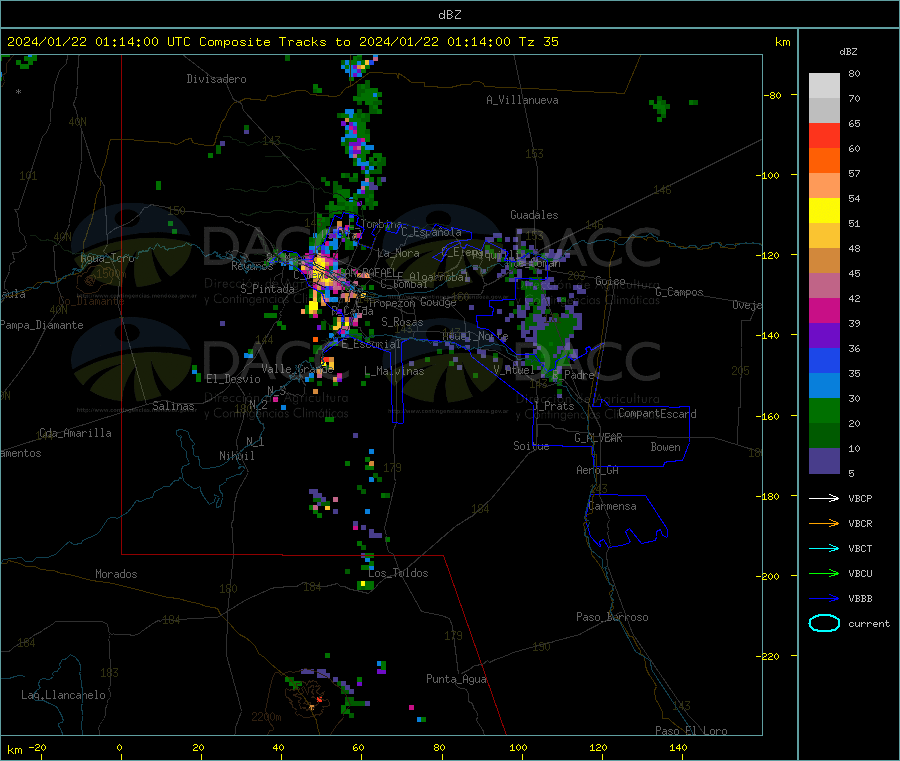
Task: Click the intense radar echo cell over San Rafael
Action: 321,271
